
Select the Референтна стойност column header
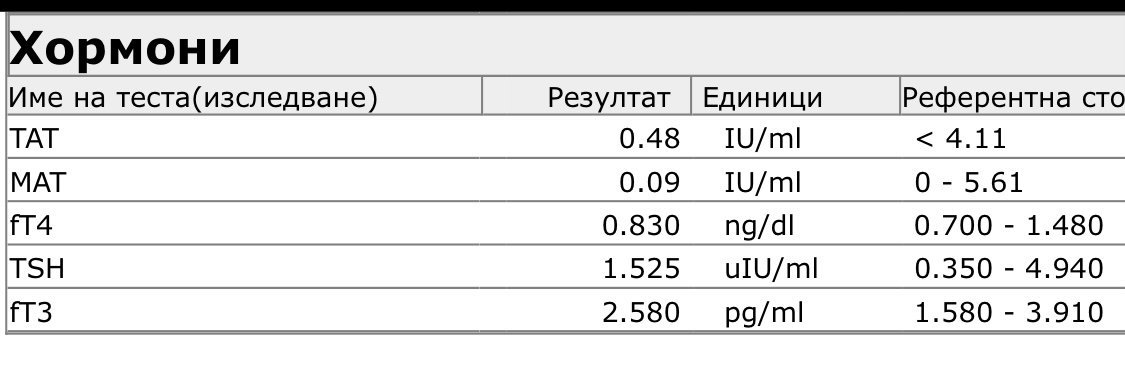click(1012, 96)
